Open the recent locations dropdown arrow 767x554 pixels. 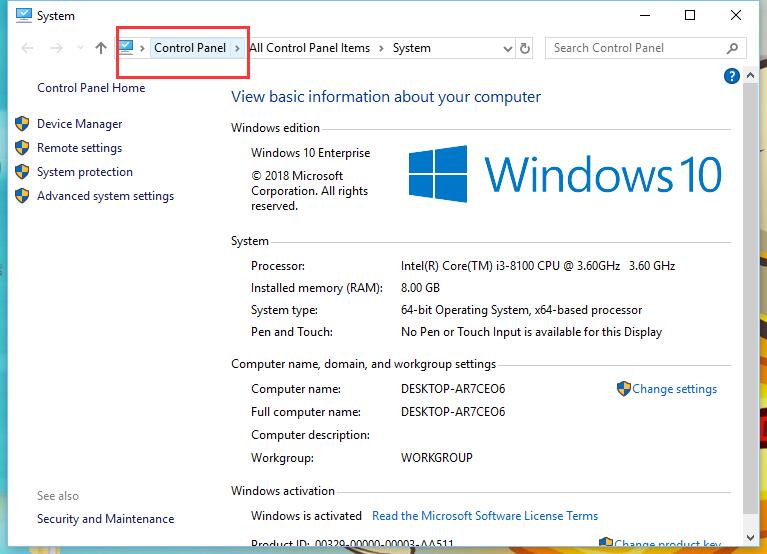click(80, 48)
